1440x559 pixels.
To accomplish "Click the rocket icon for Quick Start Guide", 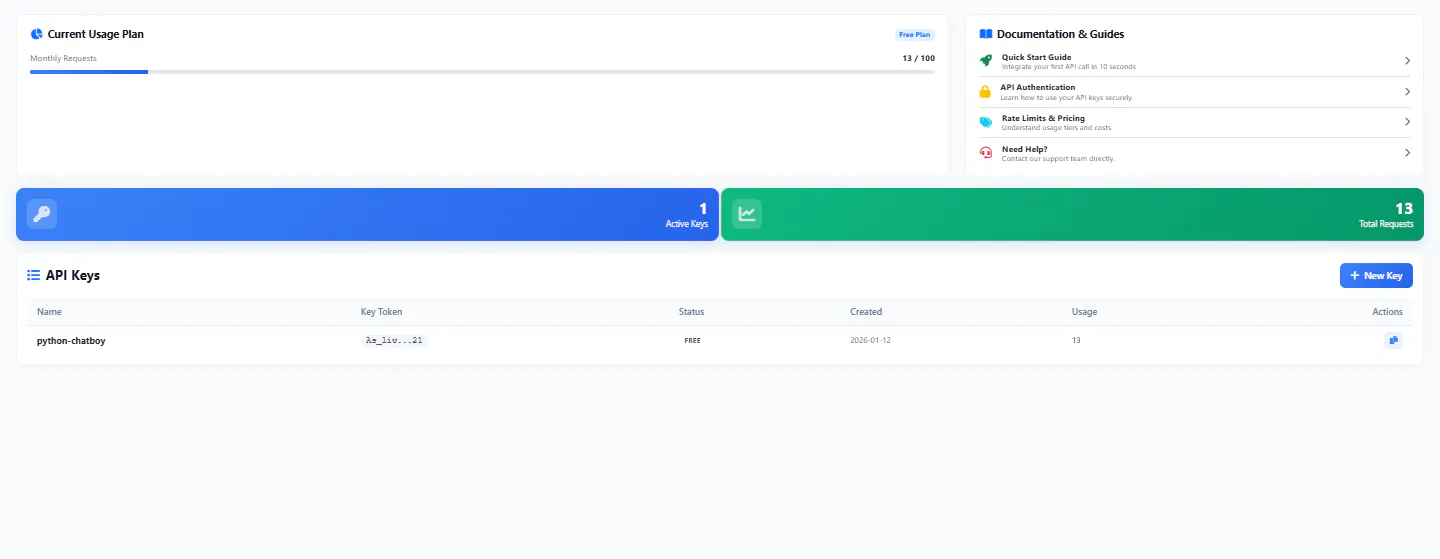I will click(986, 61).
